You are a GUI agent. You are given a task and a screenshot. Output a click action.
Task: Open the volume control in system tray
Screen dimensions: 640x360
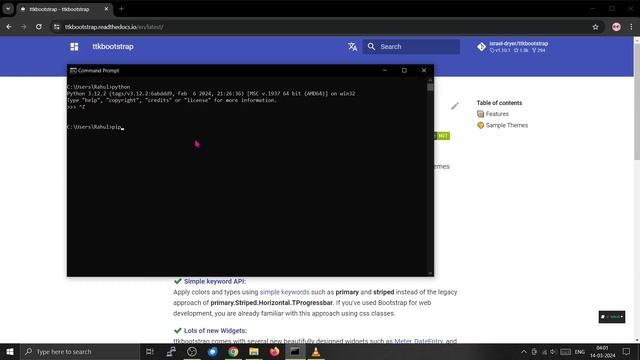(x=553, y=351)
